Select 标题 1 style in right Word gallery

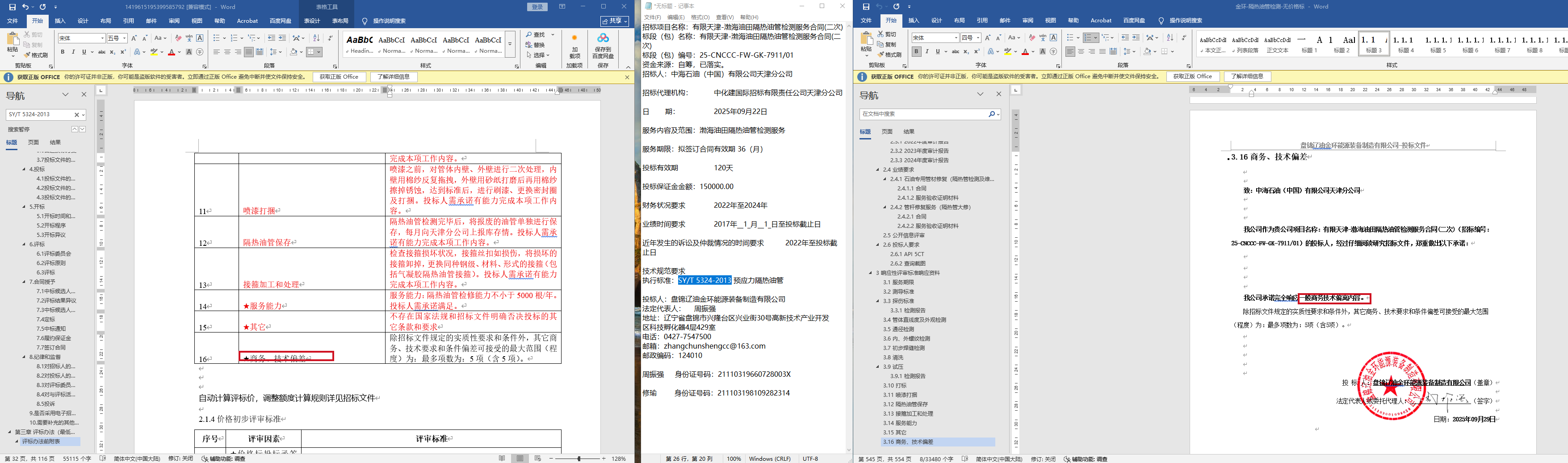[1309, 44]
